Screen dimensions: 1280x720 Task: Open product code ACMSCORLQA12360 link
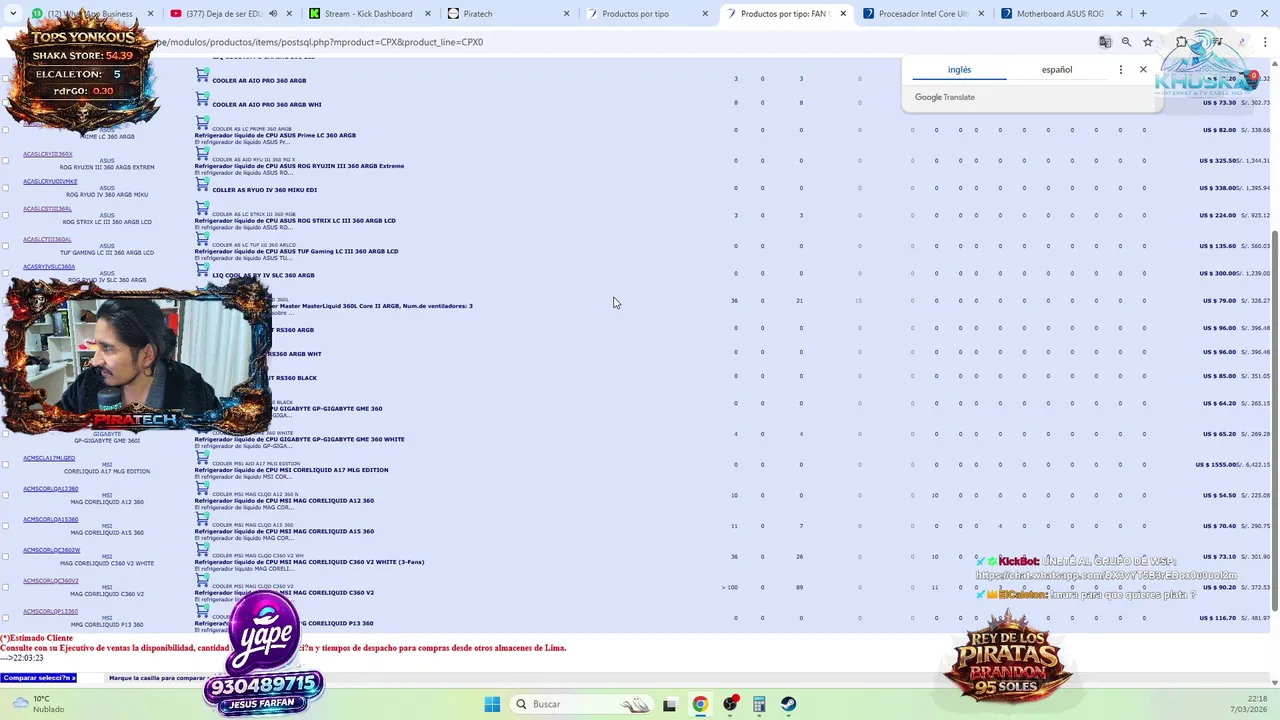[x=50, y=489]
